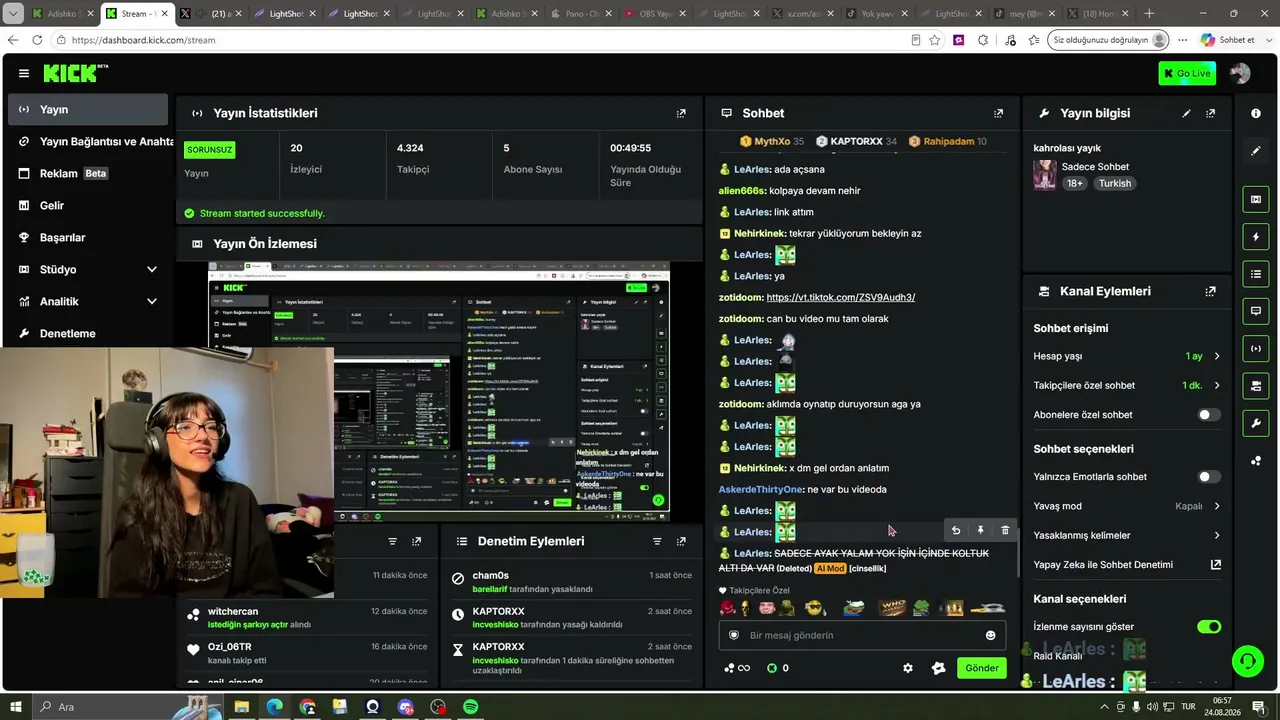
Task: Open the Windows Start menu
Action: [16, 707]
